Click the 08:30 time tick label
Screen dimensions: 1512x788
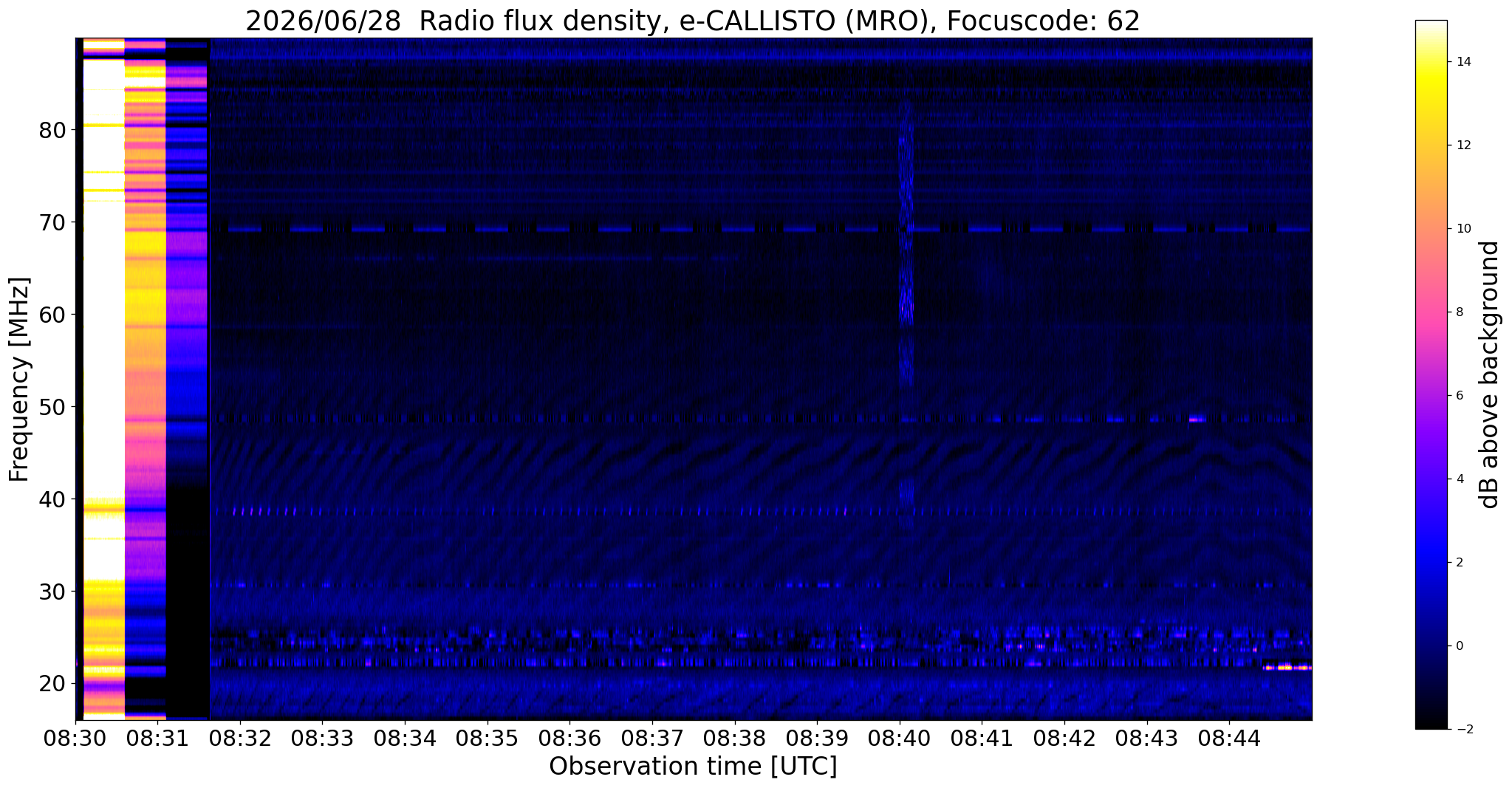pos(75,739)
